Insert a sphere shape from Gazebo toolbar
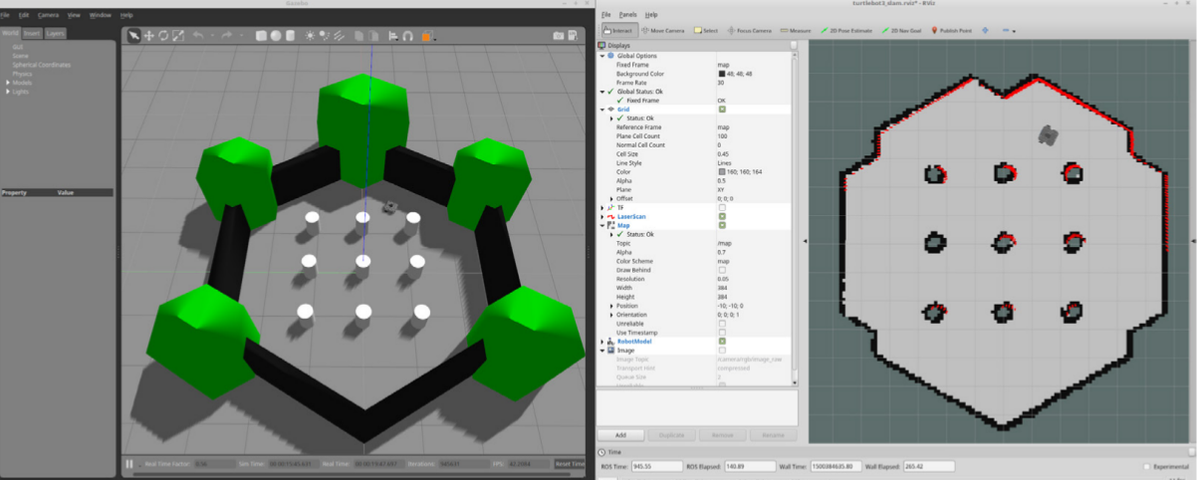 coord(275,36)
